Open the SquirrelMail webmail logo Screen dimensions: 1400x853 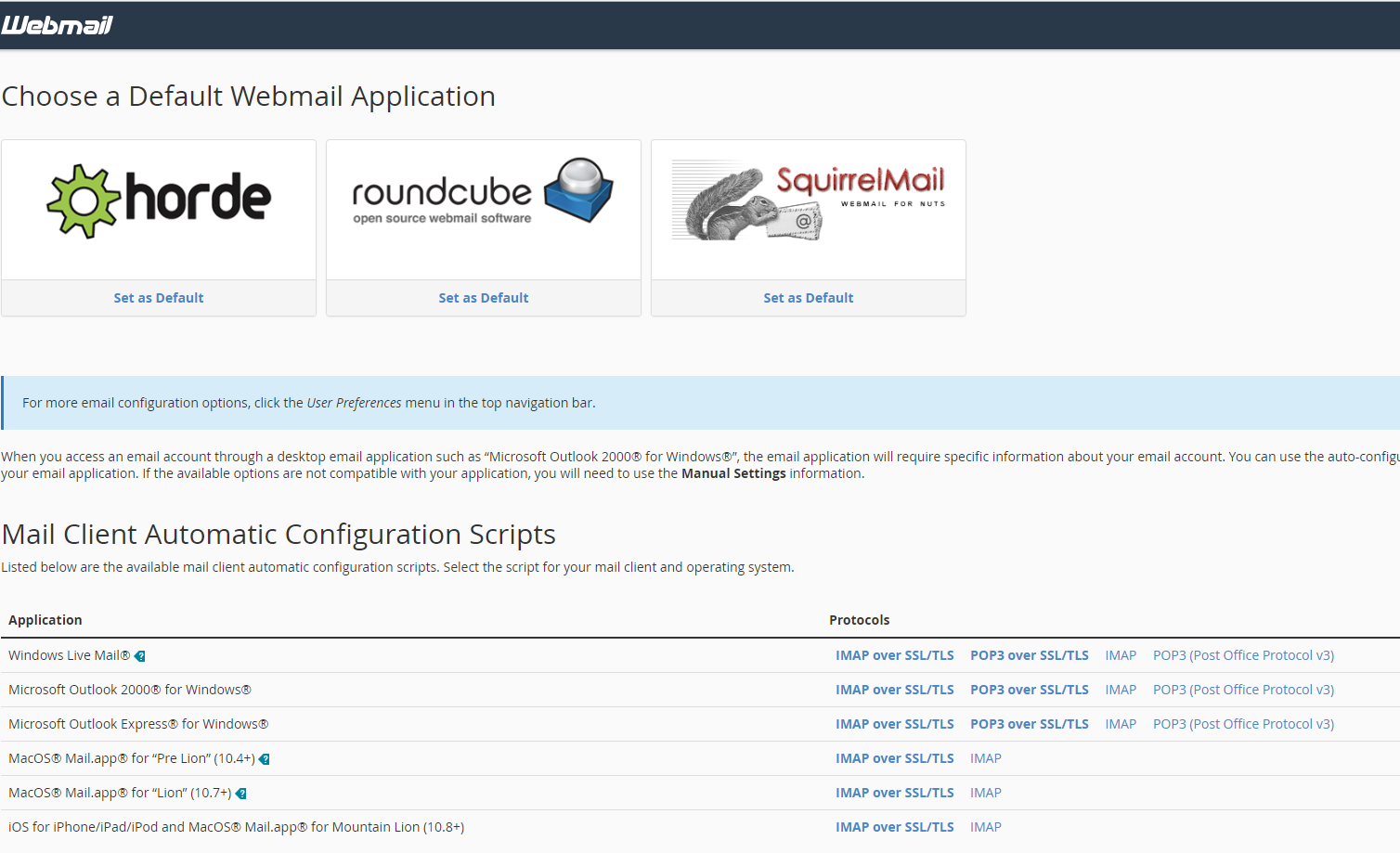tap(808, 200)
